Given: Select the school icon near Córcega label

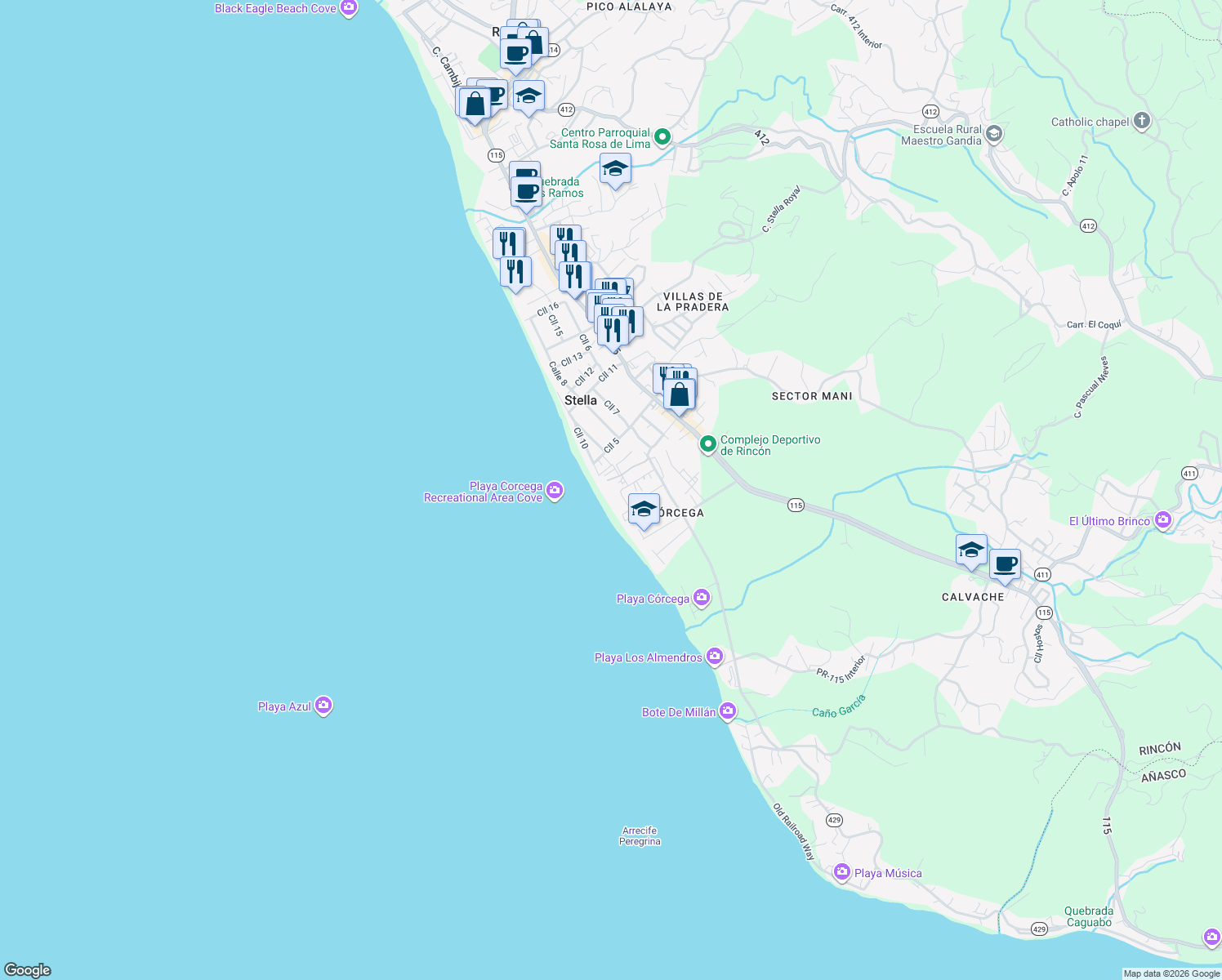Looking at the screenshot, I should click(x=644, y=508).
